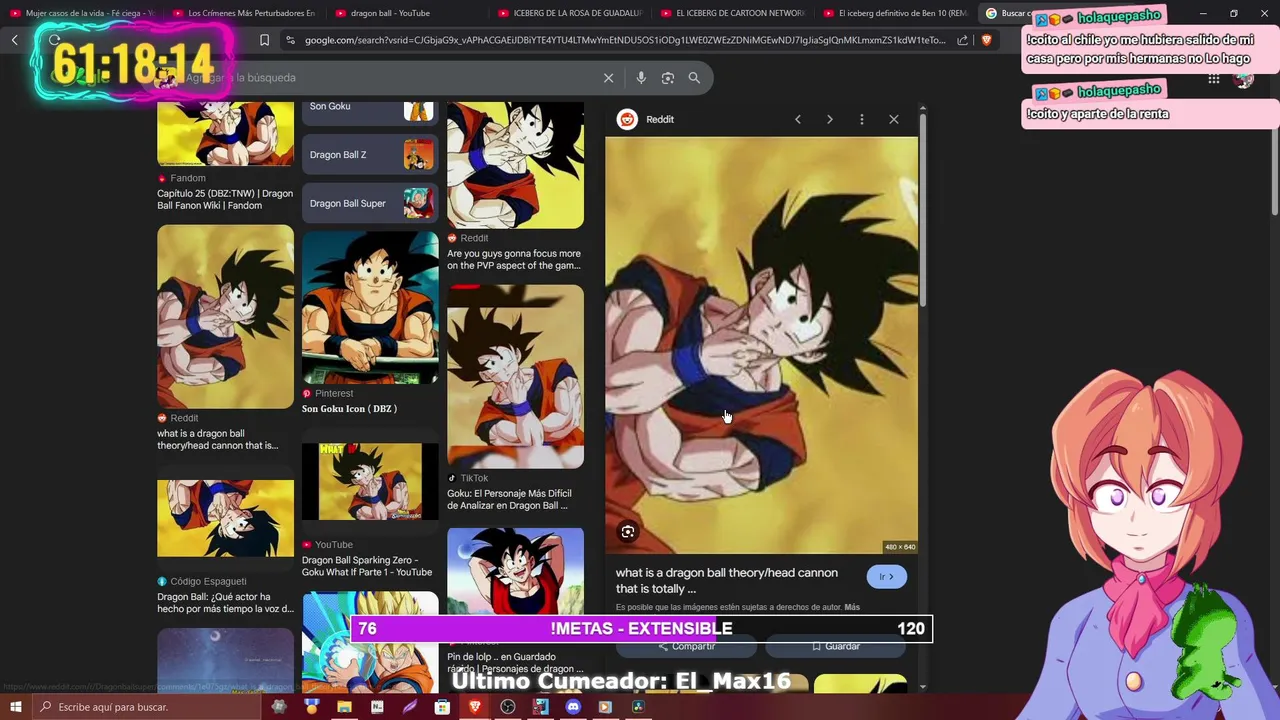Open Microsoft Store from the taskbar

coord(442,707)
